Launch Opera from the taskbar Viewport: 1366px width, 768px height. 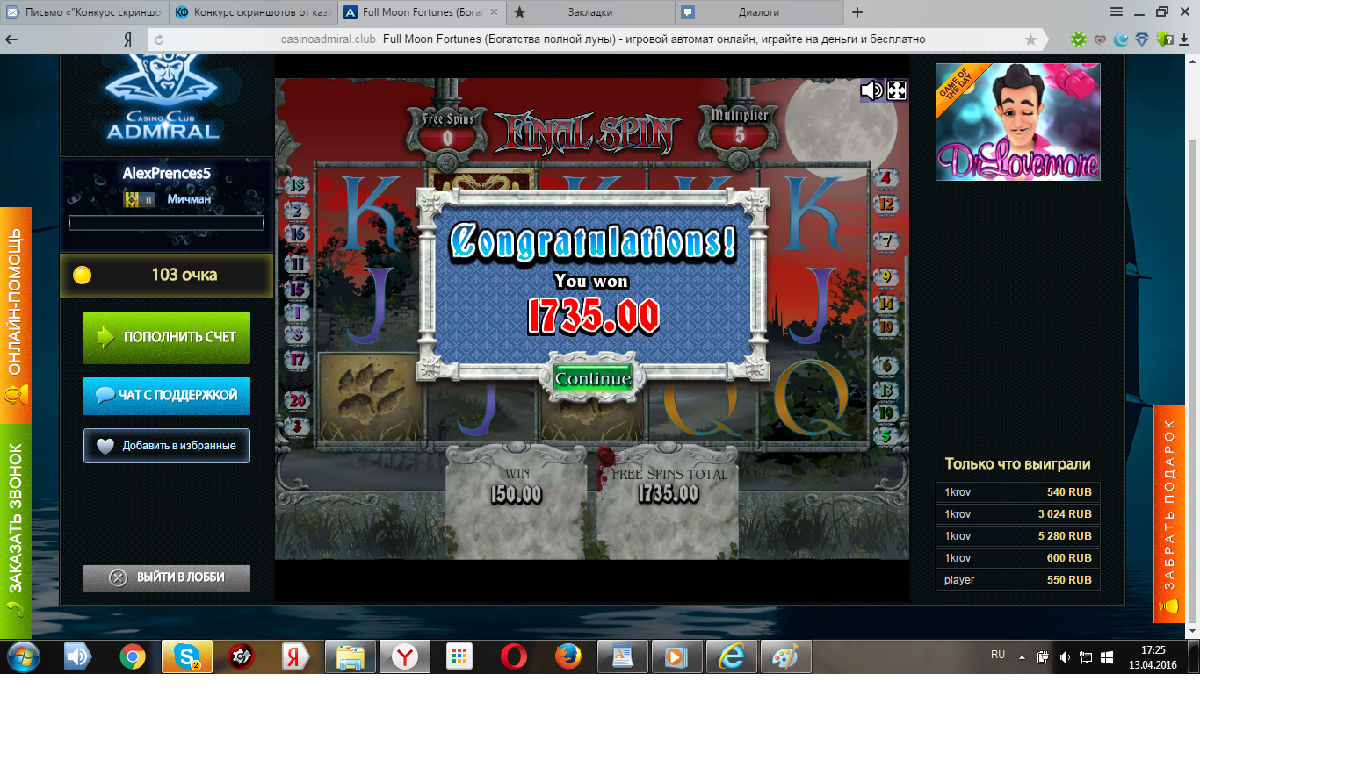(514, 657)
